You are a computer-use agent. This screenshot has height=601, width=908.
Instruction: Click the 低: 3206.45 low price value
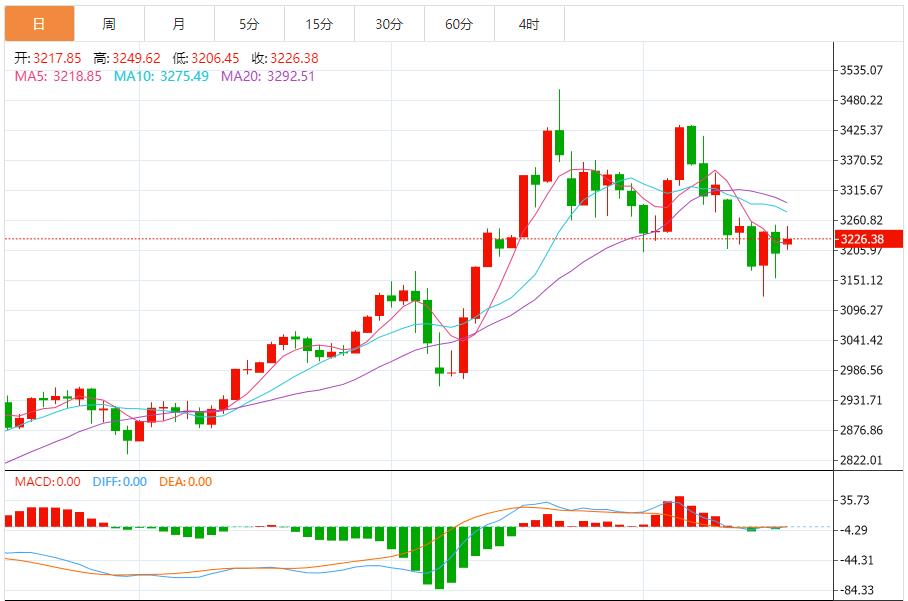pyautogui.click(x=206, y=59)
